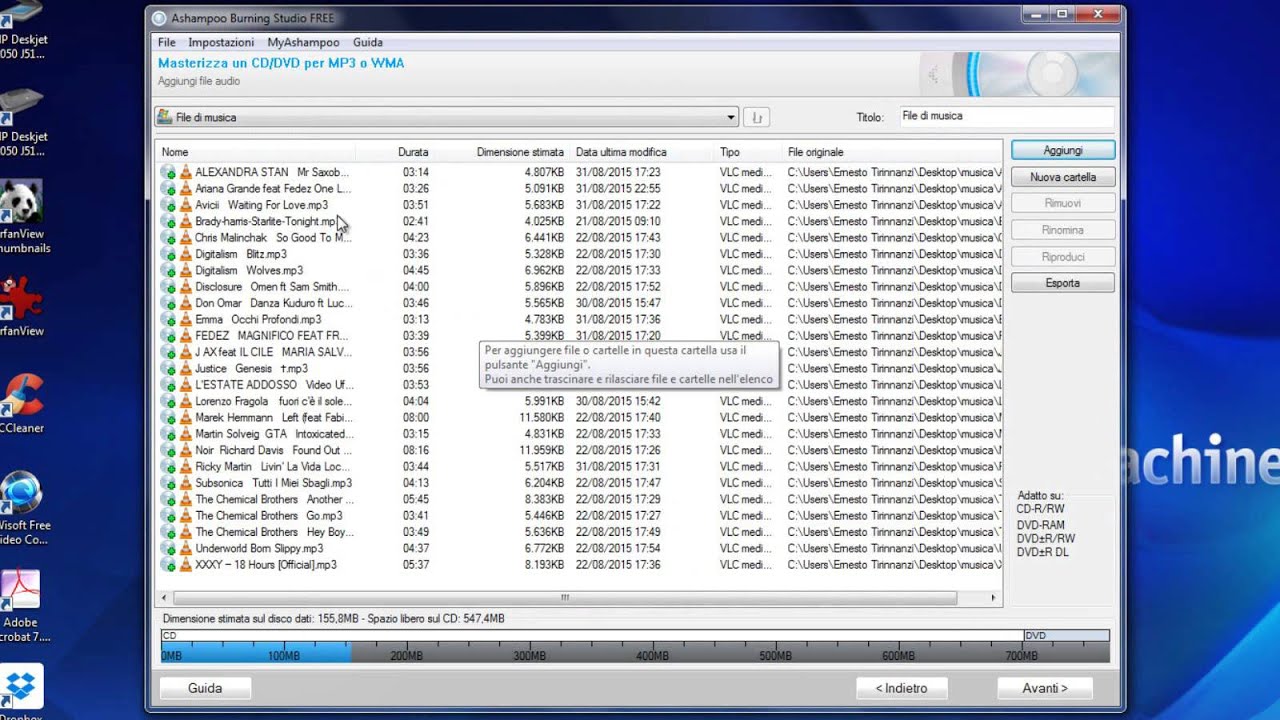The width and height of the screenshot is (1280, 720).
Task: Open the File menu
Action: pos(167,42)
